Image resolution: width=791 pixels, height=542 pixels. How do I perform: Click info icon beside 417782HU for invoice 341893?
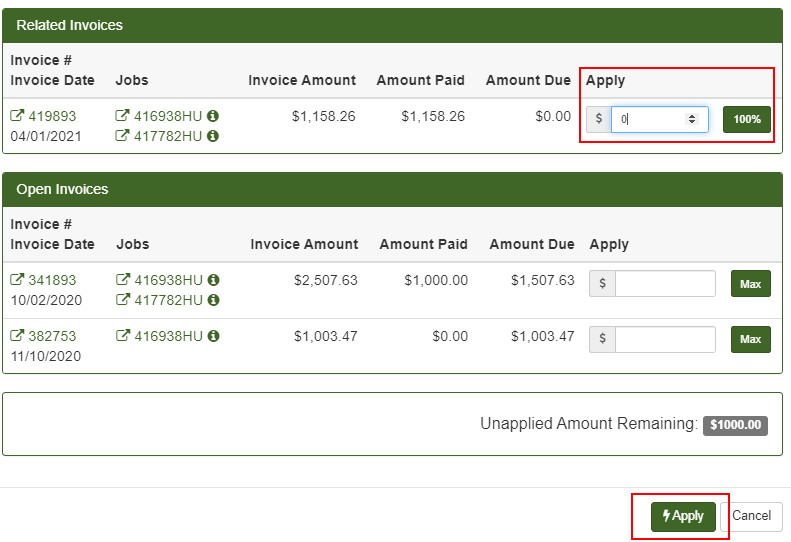[213, 300]
